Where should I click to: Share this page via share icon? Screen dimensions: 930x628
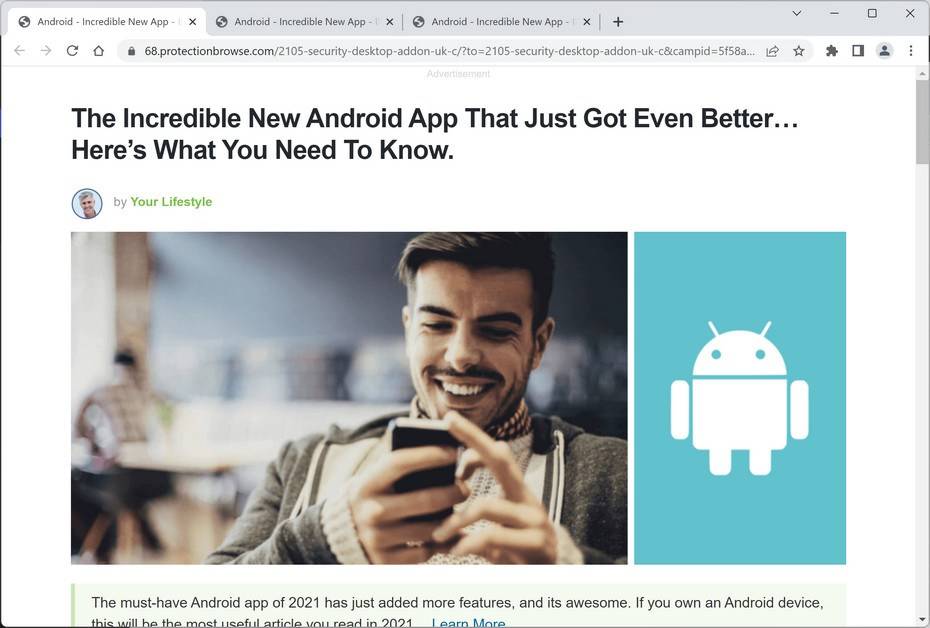pos(772,51)
